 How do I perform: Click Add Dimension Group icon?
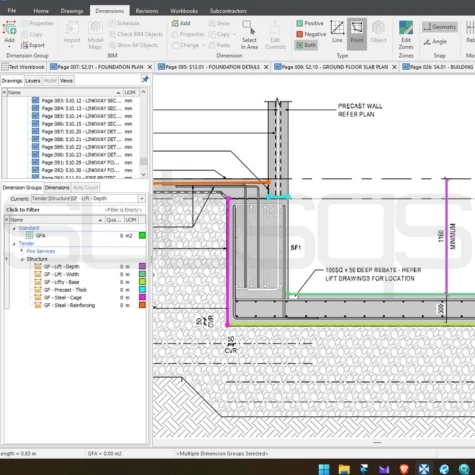pos(9,29)
